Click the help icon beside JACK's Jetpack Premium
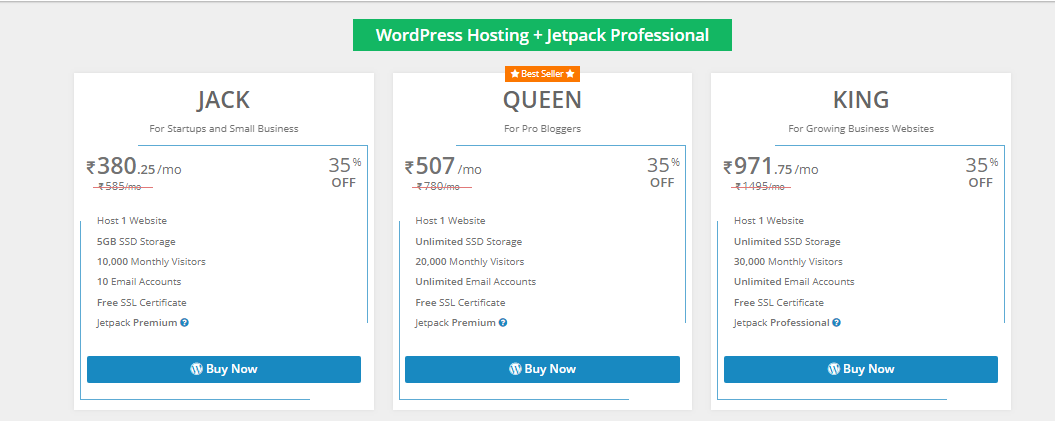The width and height of the screenshot is (1055, 421). (x=184, y=323)
